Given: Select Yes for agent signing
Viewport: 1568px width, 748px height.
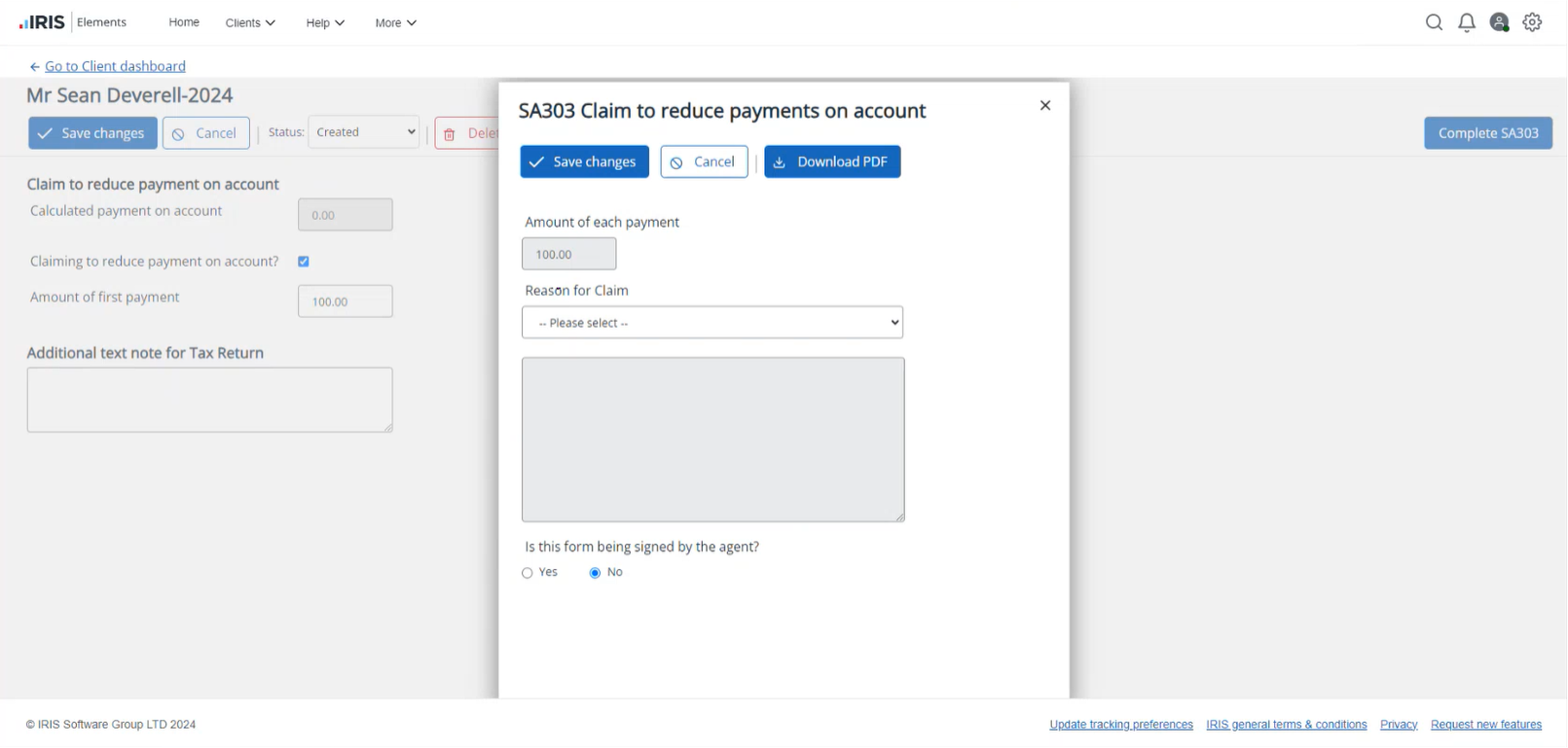Looking at the screenshot, I should (528, 573).
